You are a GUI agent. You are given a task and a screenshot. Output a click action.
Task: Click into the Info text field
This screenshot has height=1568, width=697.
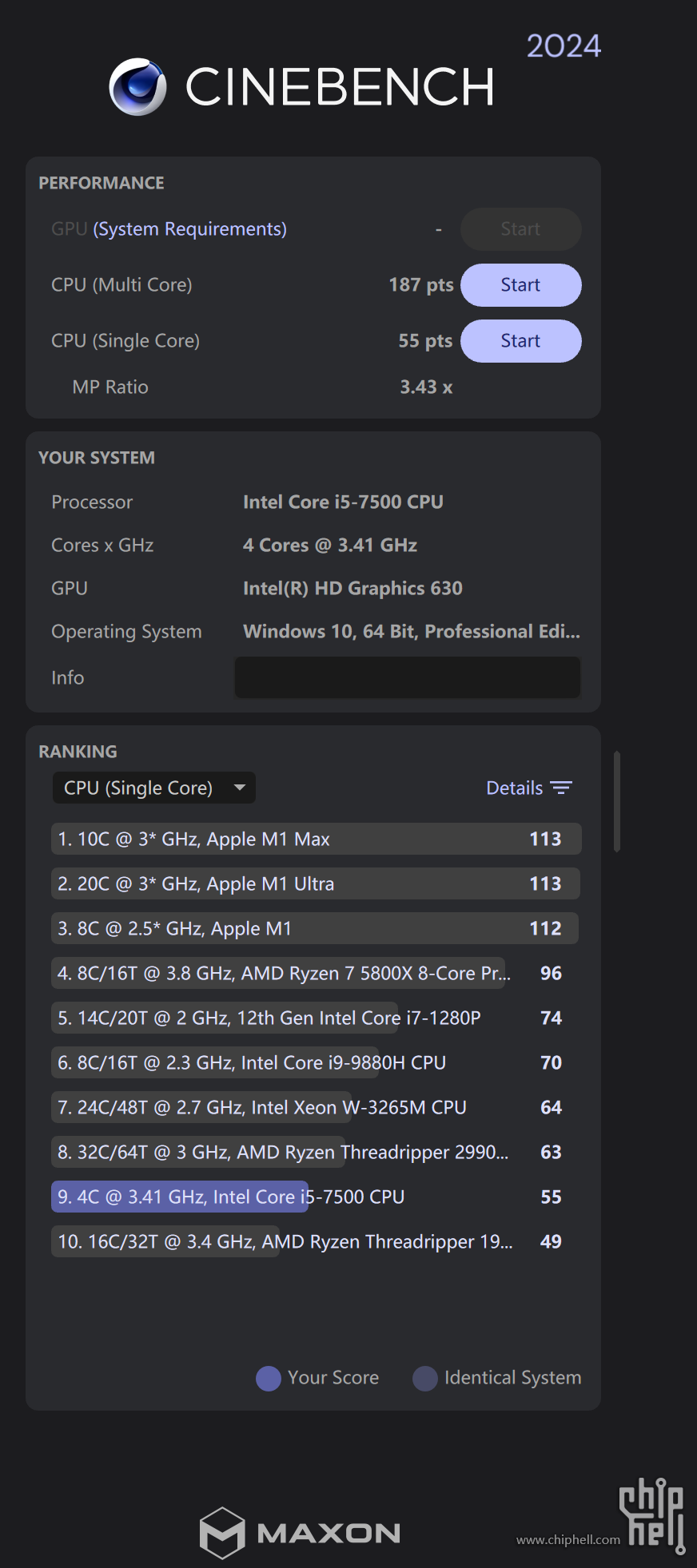pyautogui.click(x=407, y=677)
